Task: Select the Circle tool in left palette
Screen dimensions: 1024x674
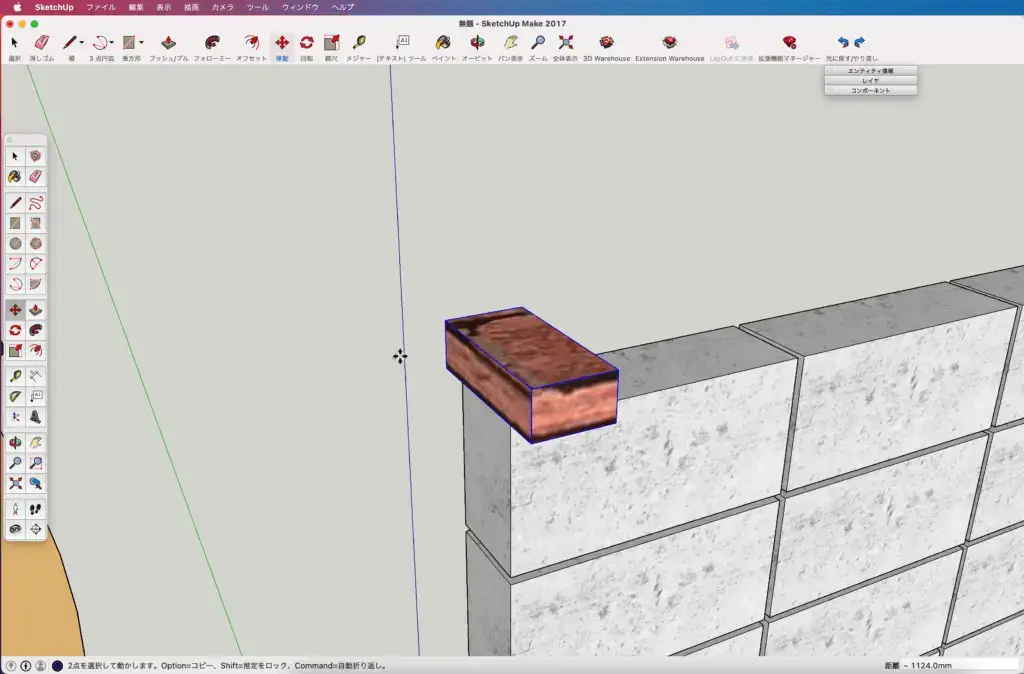Action: (x=15, y=244)
